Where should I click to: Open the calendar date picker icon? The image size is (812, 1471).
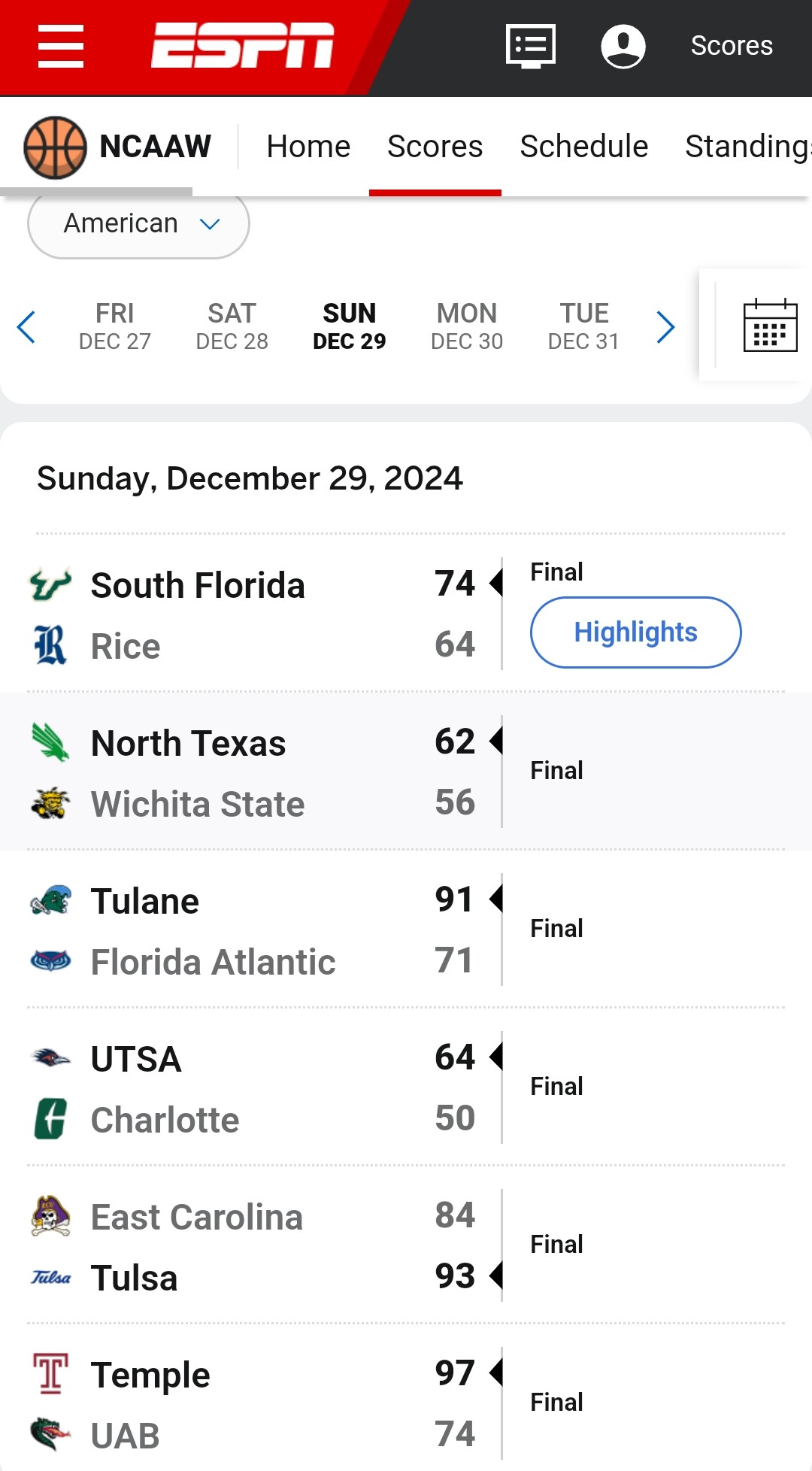pyautogui.click(x=769, y=326)
